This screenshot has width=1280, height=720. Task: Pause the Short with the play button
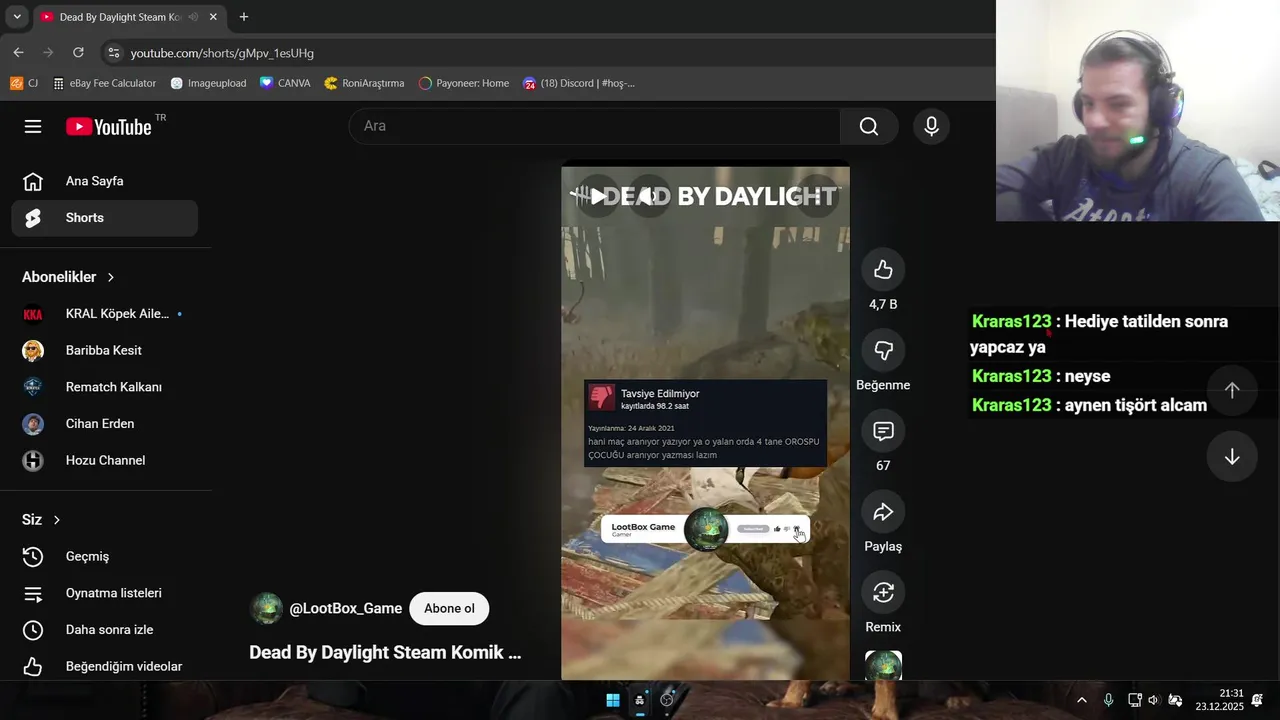pos(597,196)
